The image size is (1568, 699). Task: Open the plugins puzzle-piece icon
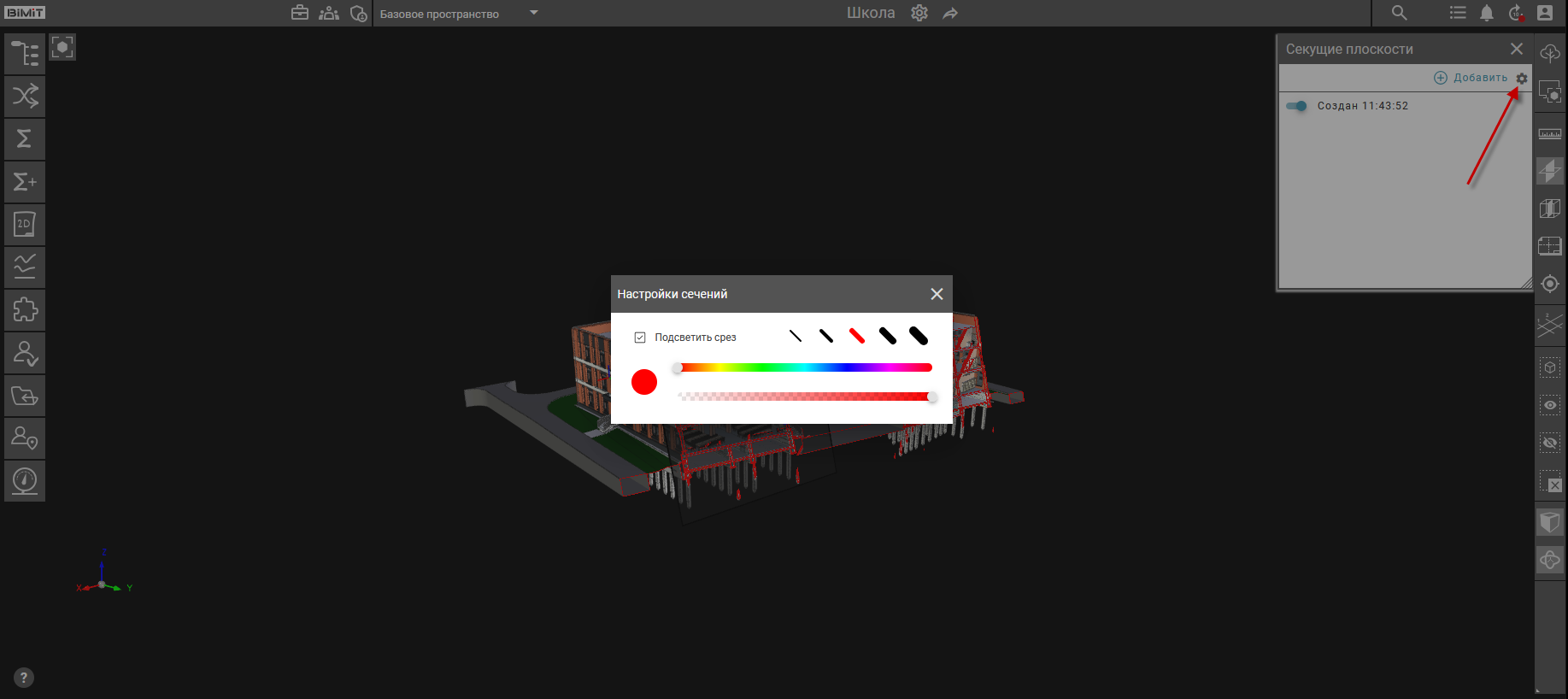tap(25, 309)
